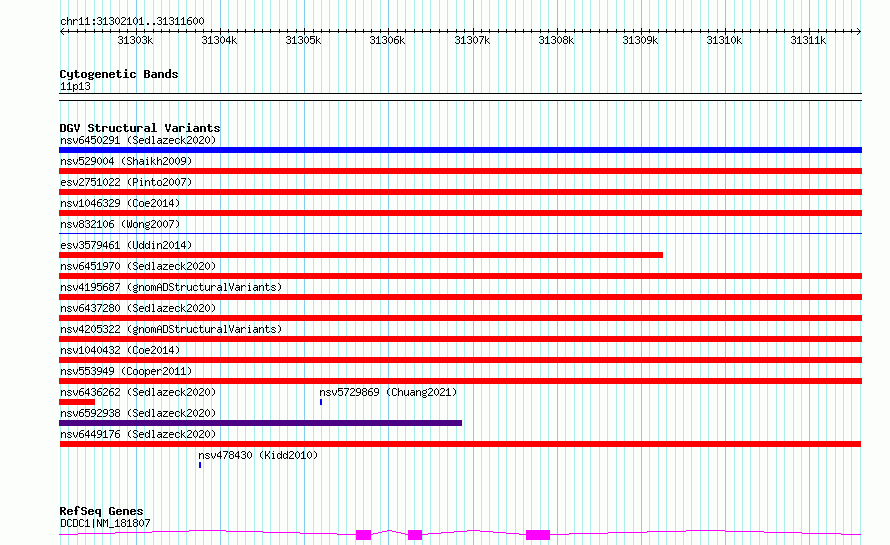890x545 pixels.
Task: Click the tiny blue nsv478430 marker
Action: pos(200,465)
